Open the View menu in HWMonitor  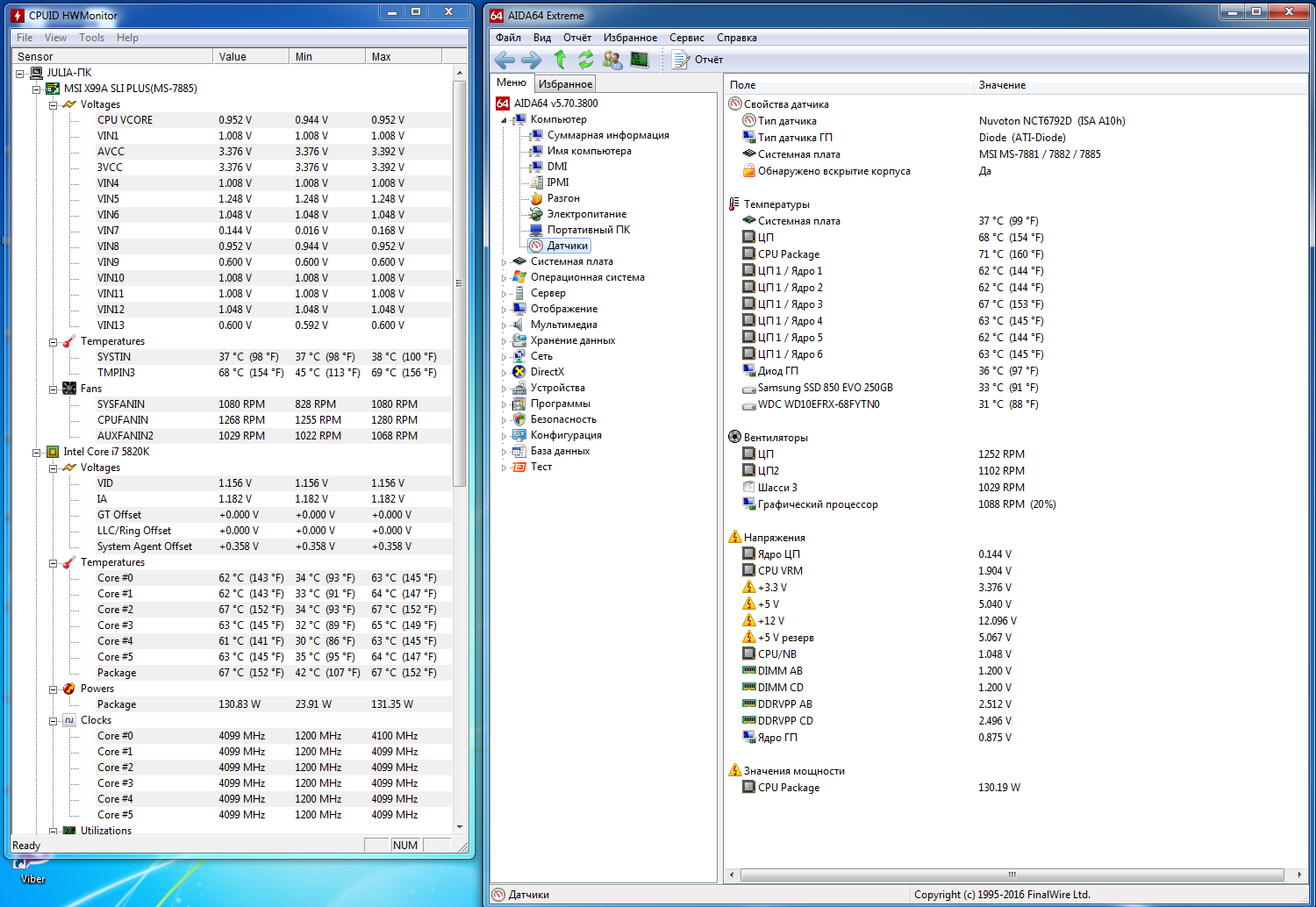(x=55, y=38)
